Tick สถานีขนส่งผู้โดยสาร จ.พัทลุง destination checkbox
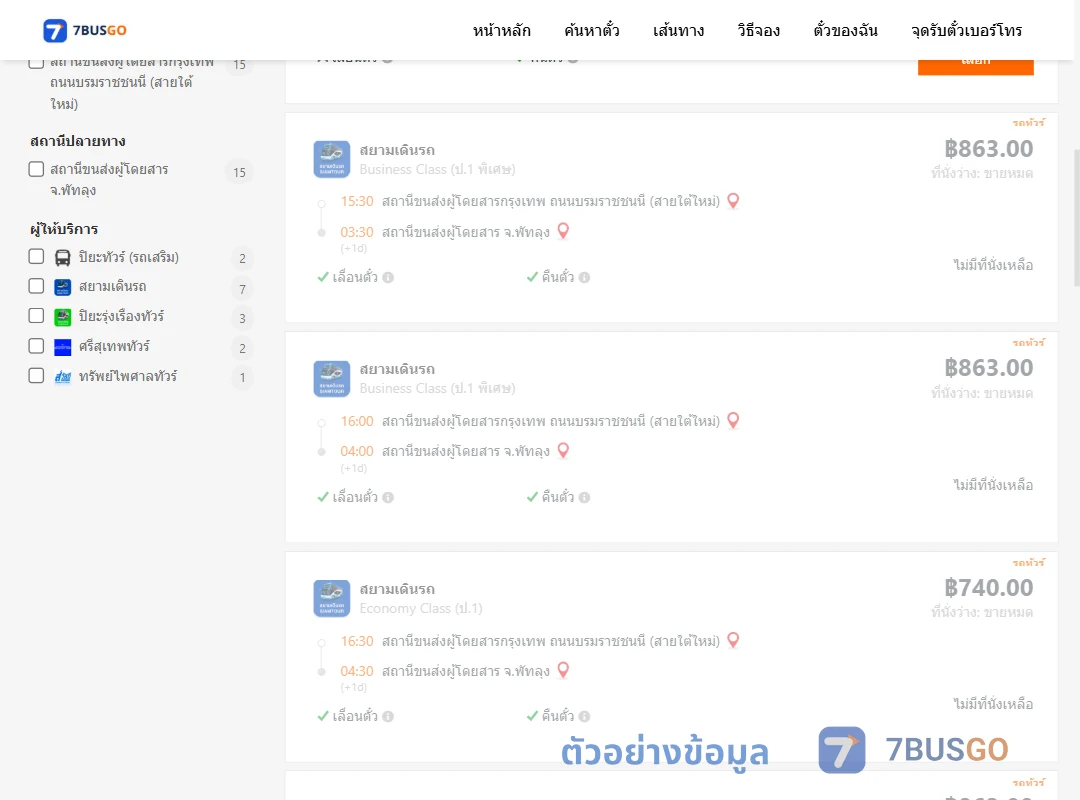Image resolution: width=1080 pixels, height=800 pixels. 37,169
